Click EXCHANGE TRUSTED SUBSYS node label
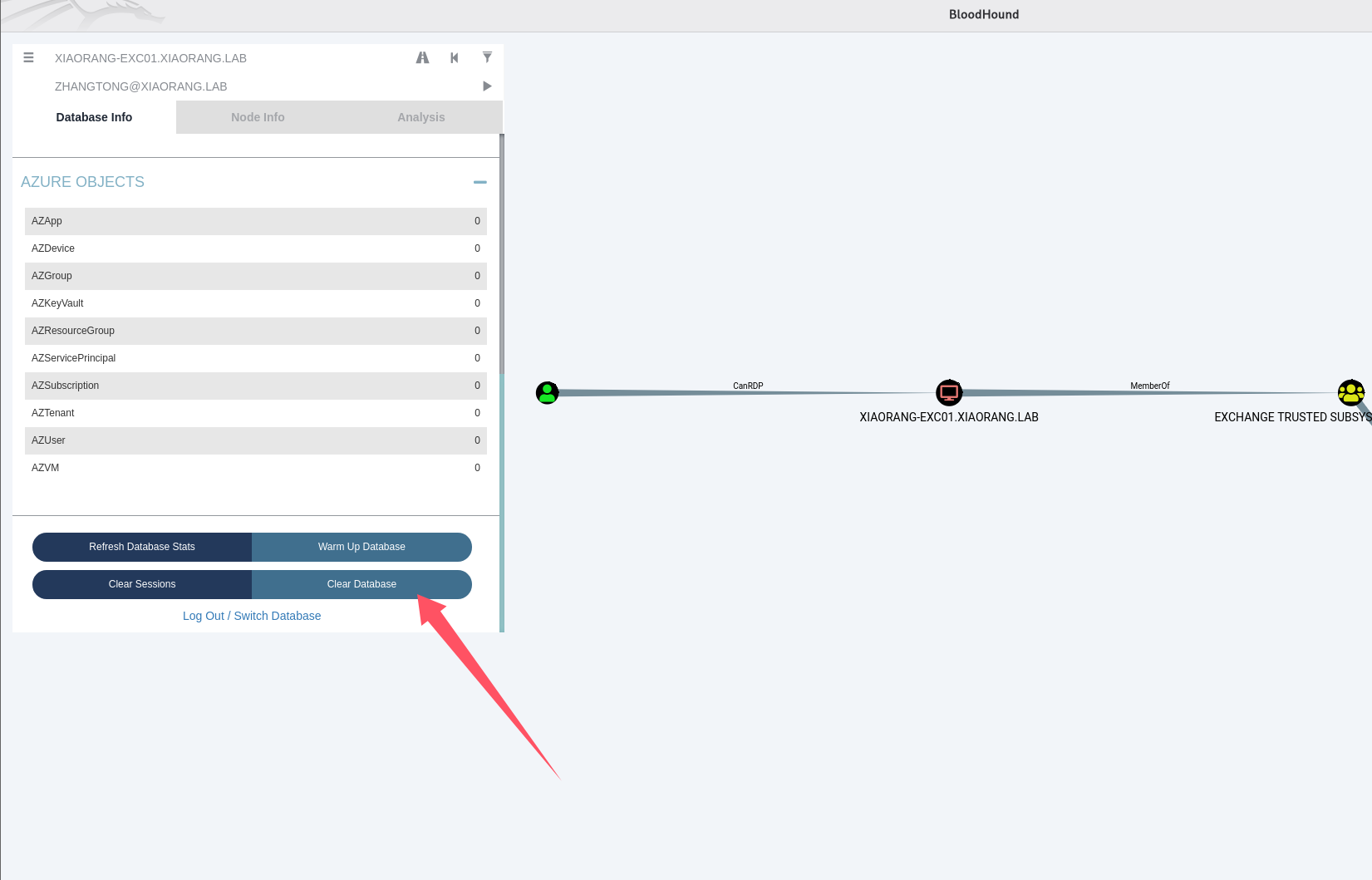This screenshot has height=880, width=1372. [1292, 417]
